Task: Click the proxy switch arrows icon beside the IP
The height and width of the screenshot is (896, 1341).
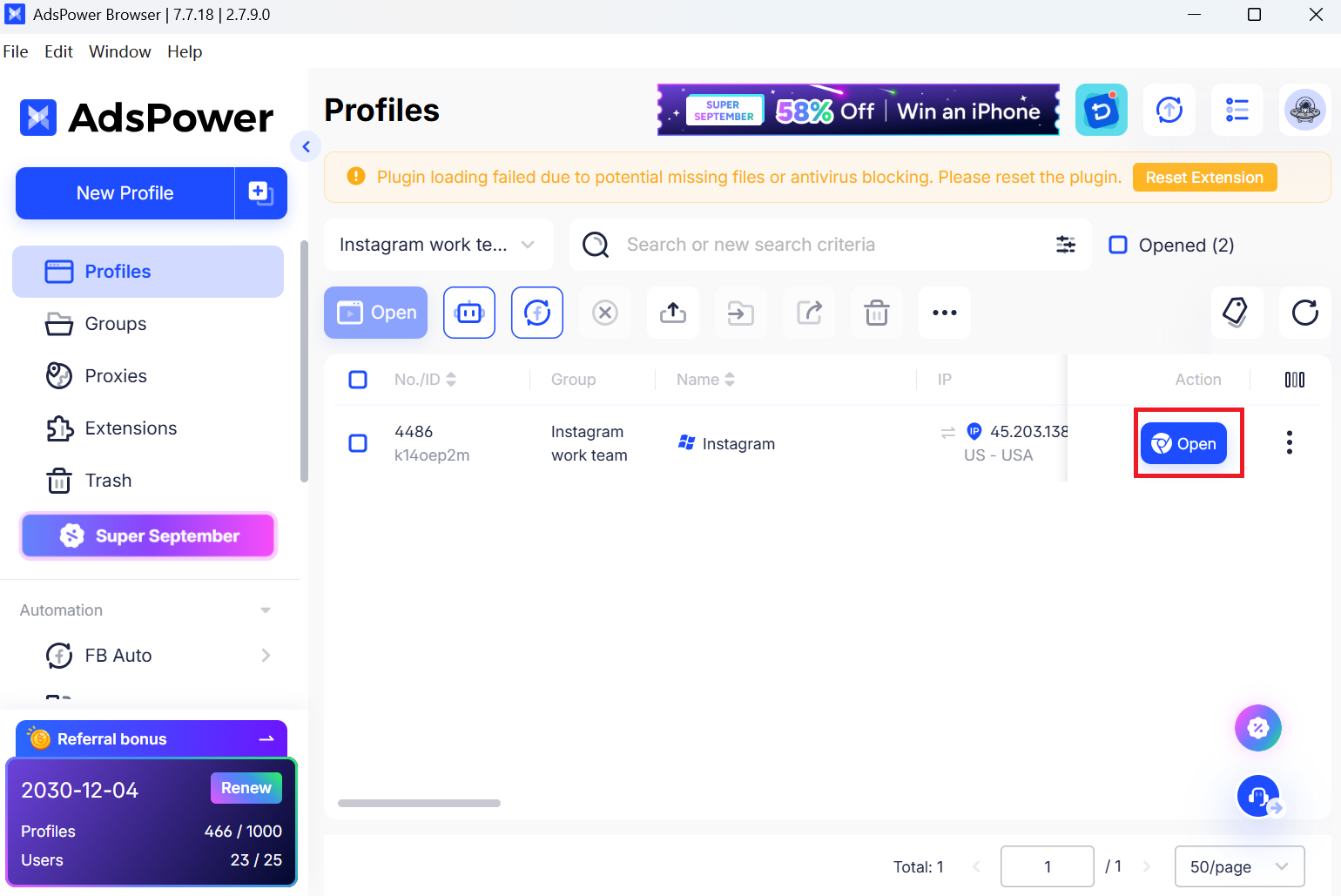Action: 948,432
